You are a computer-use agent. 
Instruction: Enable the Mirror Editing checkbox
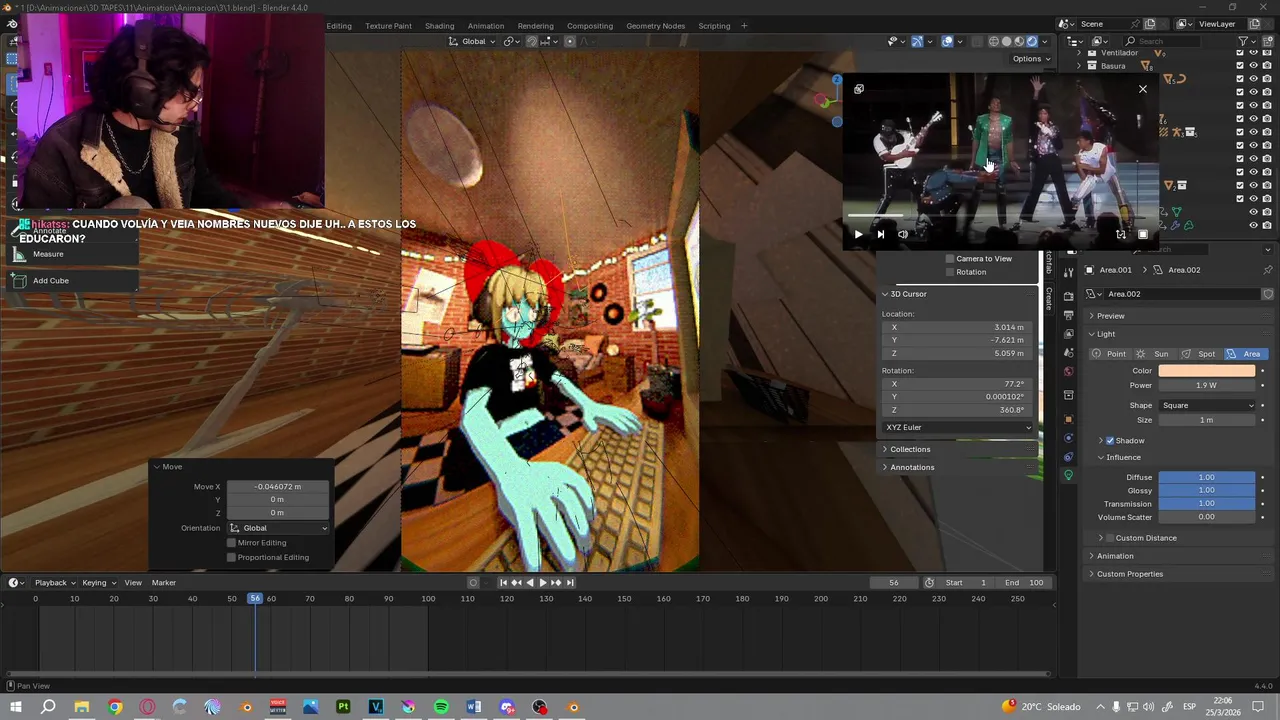231,543
